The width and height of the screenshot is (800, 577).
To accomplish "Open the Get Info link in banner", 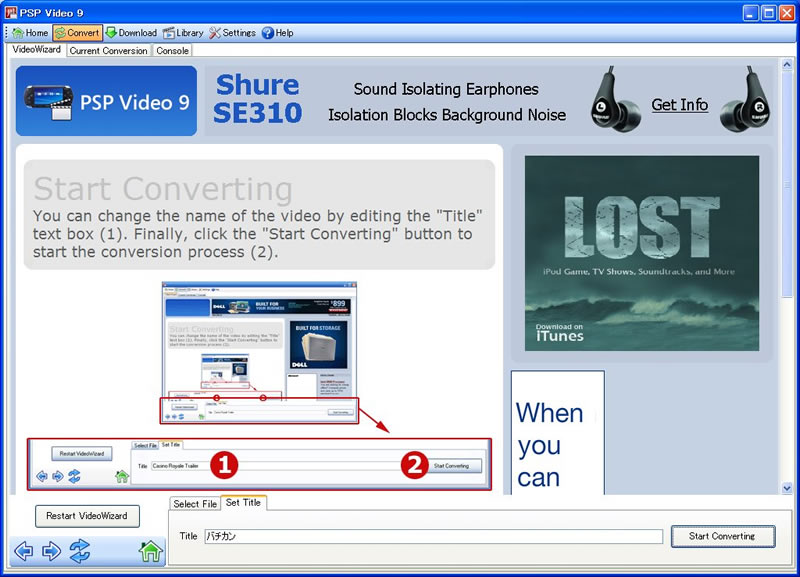I will pos(680,105).
